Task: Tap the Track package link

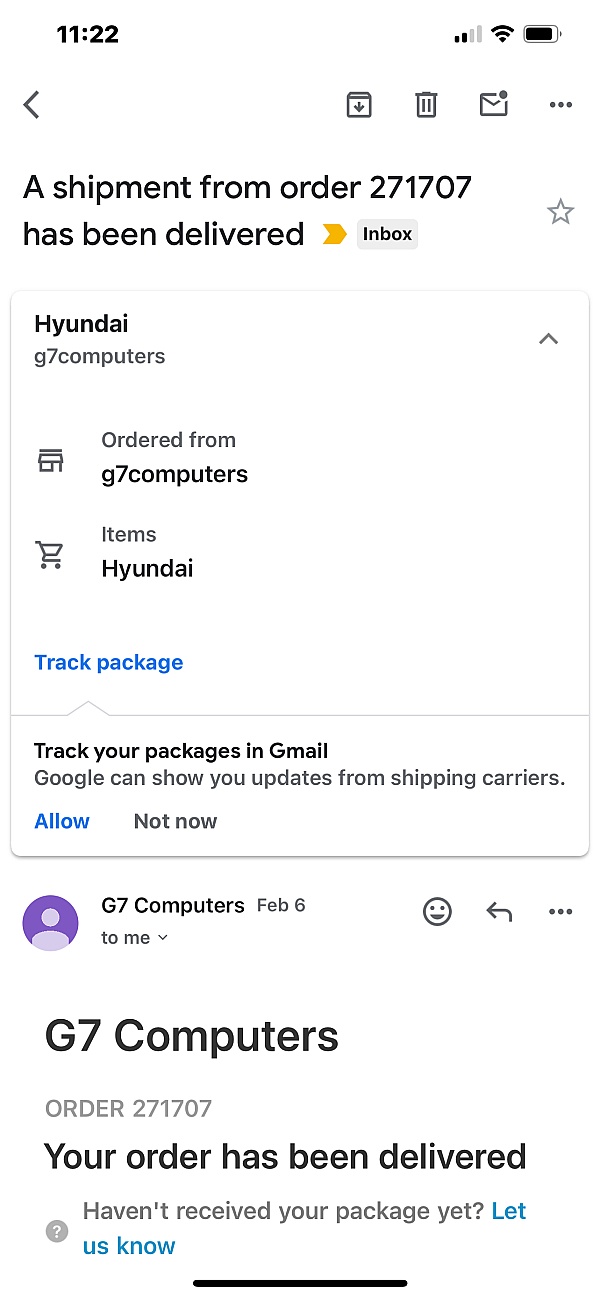Action: pos(108,662)
